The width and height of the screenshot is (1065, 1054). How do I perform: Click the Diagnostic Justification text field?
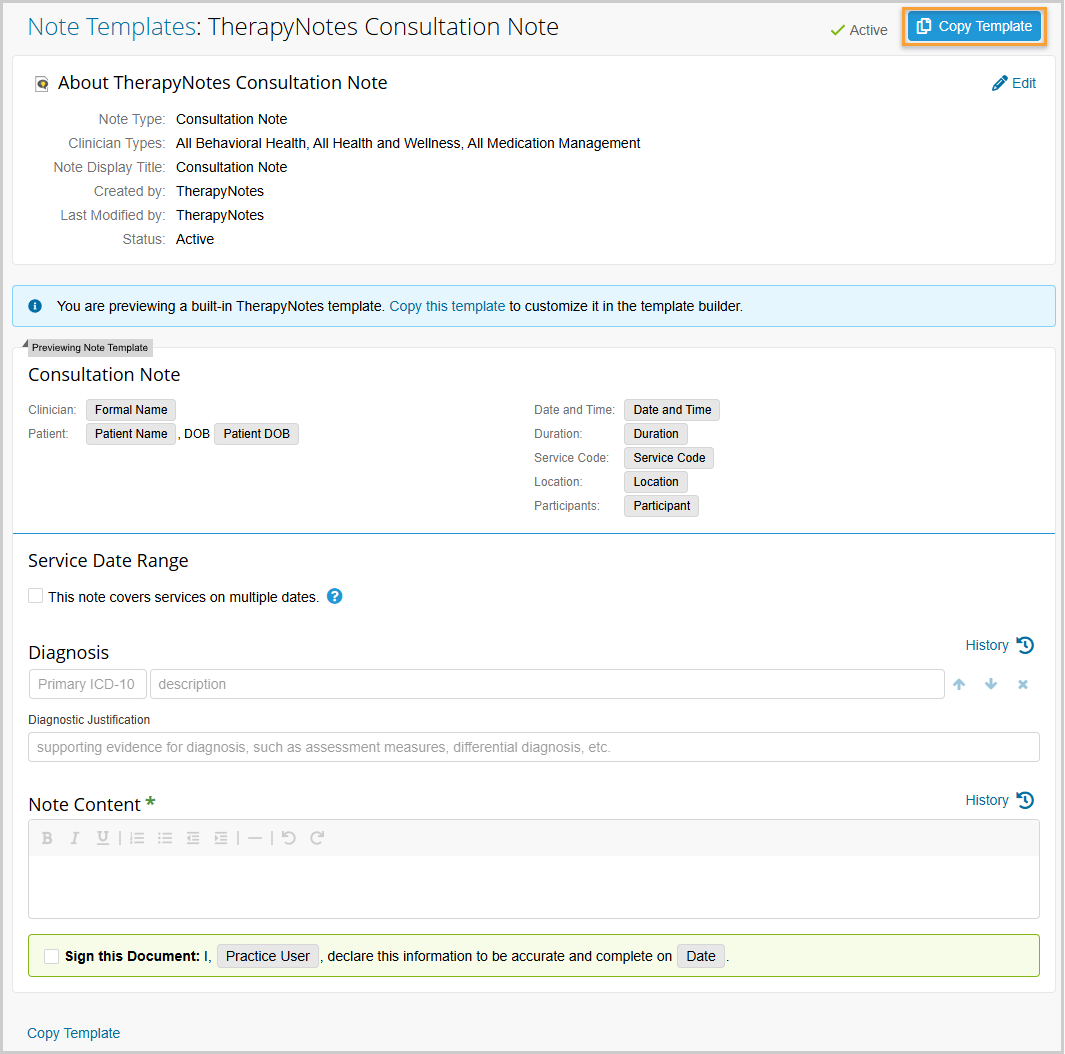pyautogui.click(x=534, y=747)
